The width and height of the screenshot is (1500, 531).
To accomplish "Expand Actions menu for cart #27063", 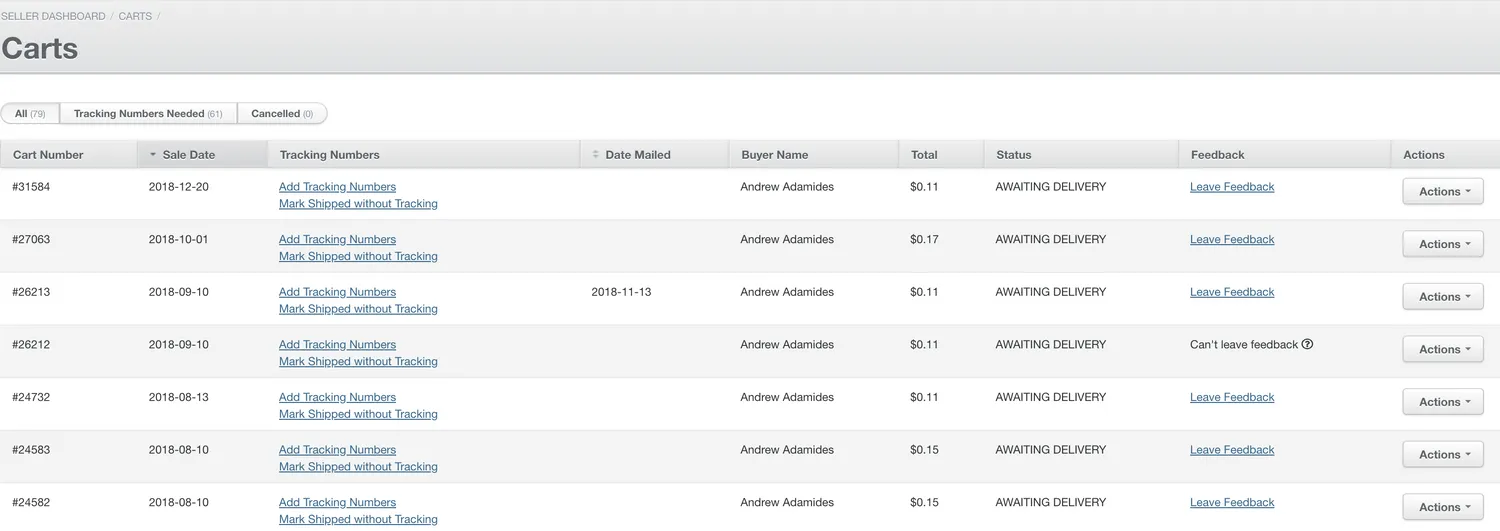I will coord(1442,244).
